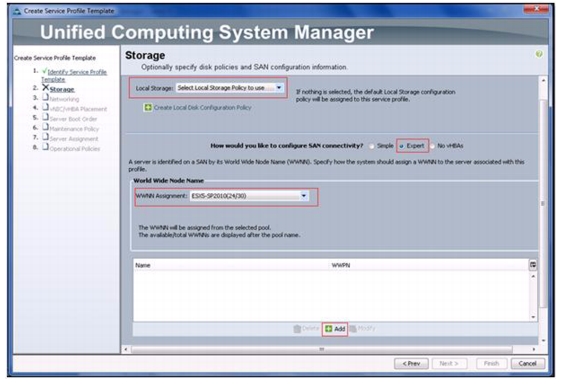Screen dimensions: 576x384
Task: Click the green help icon next to Storage heading
Action: (539, 54)
